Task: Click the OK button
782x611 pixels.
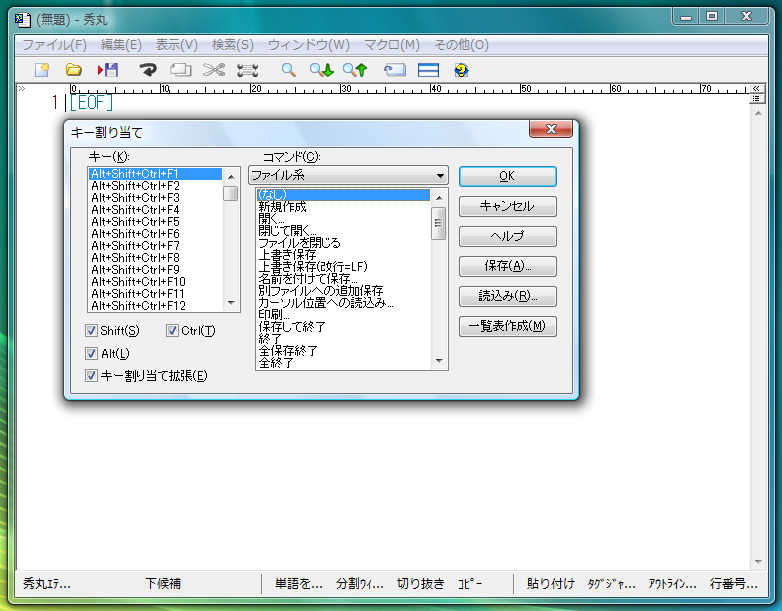Action: click(x=508, y=176)
